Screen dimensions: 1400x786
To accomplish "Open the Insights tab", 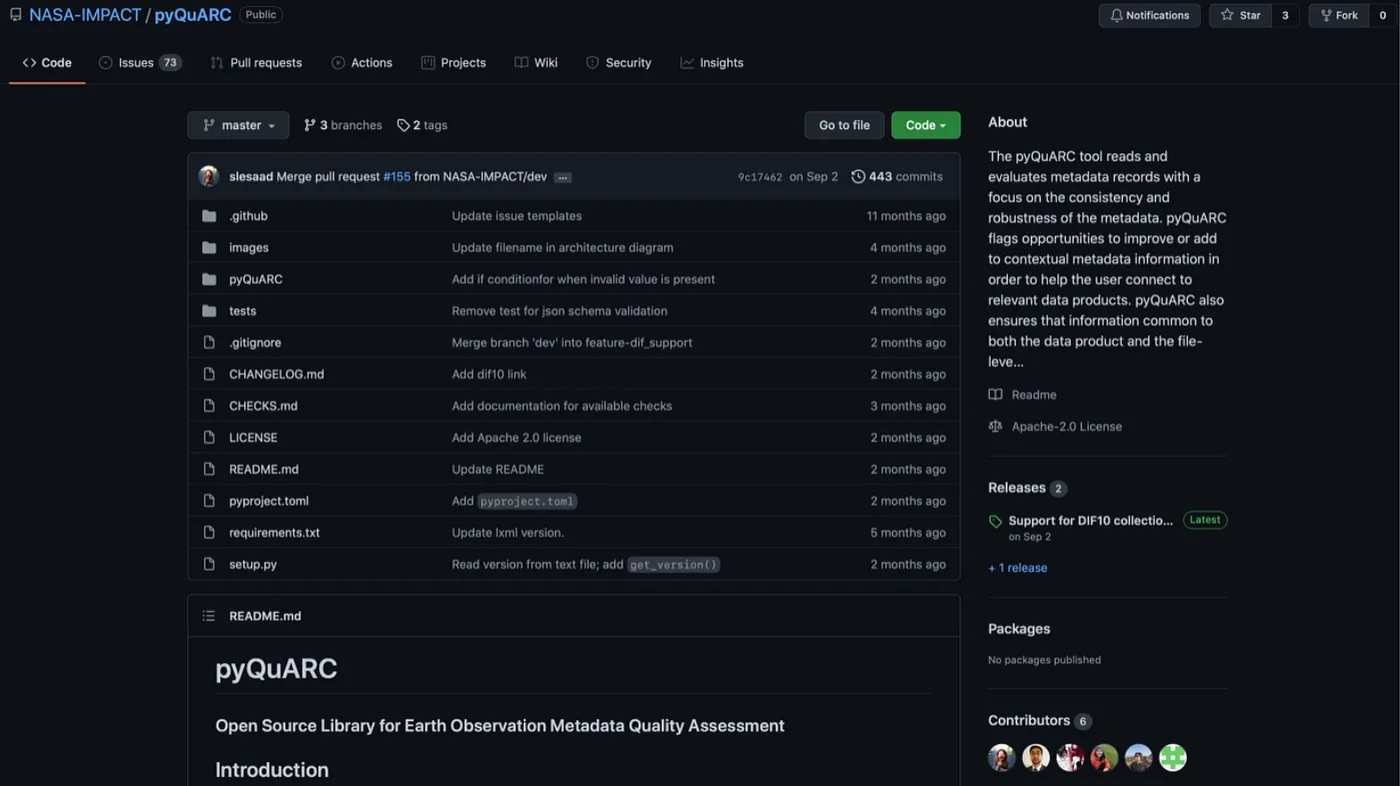I will [x=712, y=62].
